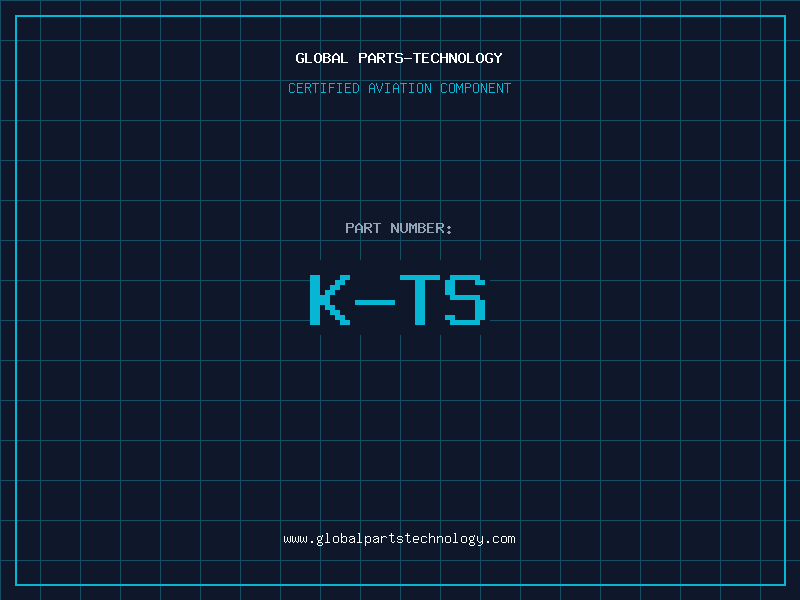The height and width of the screenshot is (600, 800).
Task: Open the www.globalpartstechnology.com link
Action: click(399, 539)
